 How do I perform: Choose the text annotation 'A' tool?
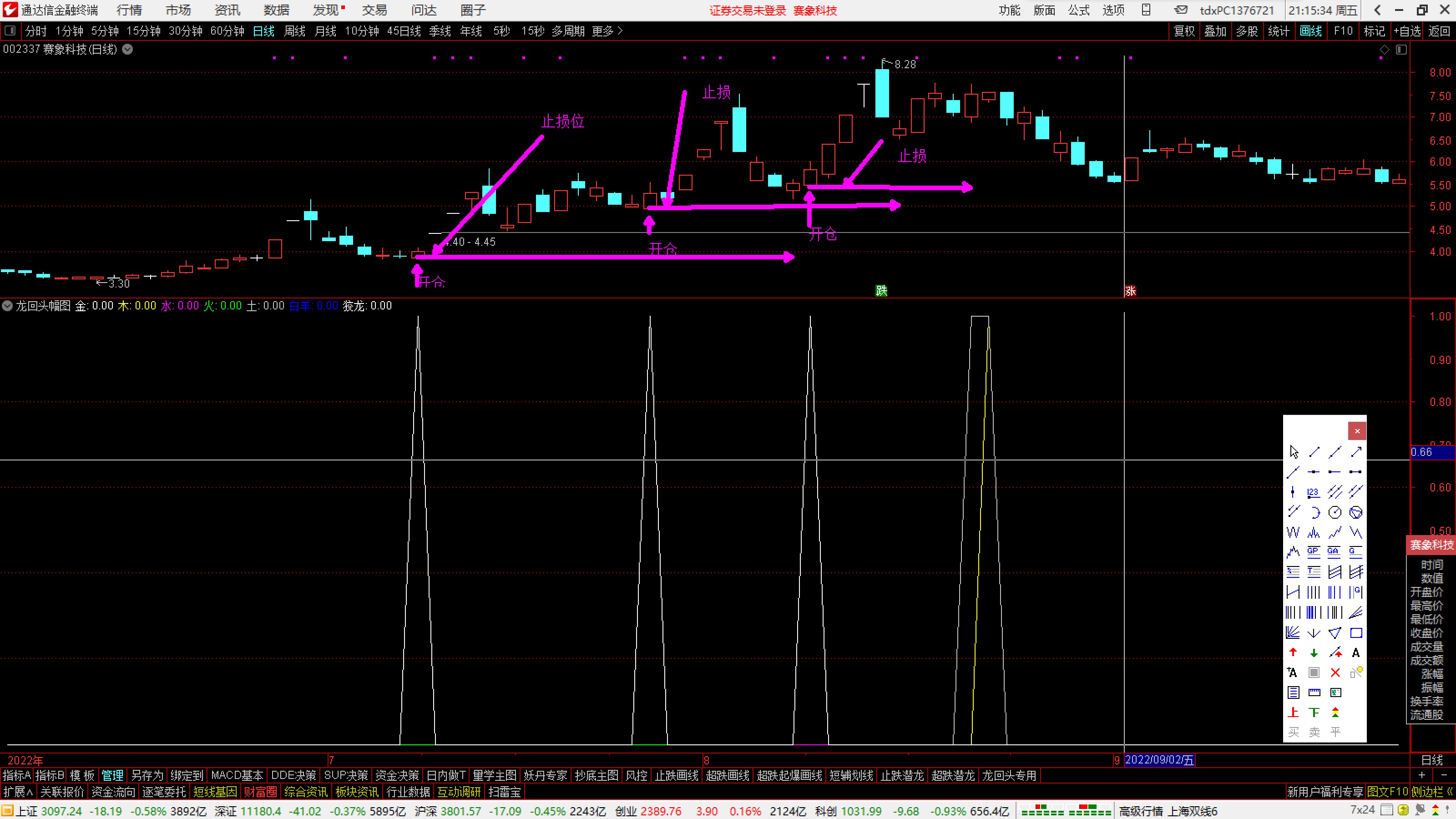point(1355,653)
